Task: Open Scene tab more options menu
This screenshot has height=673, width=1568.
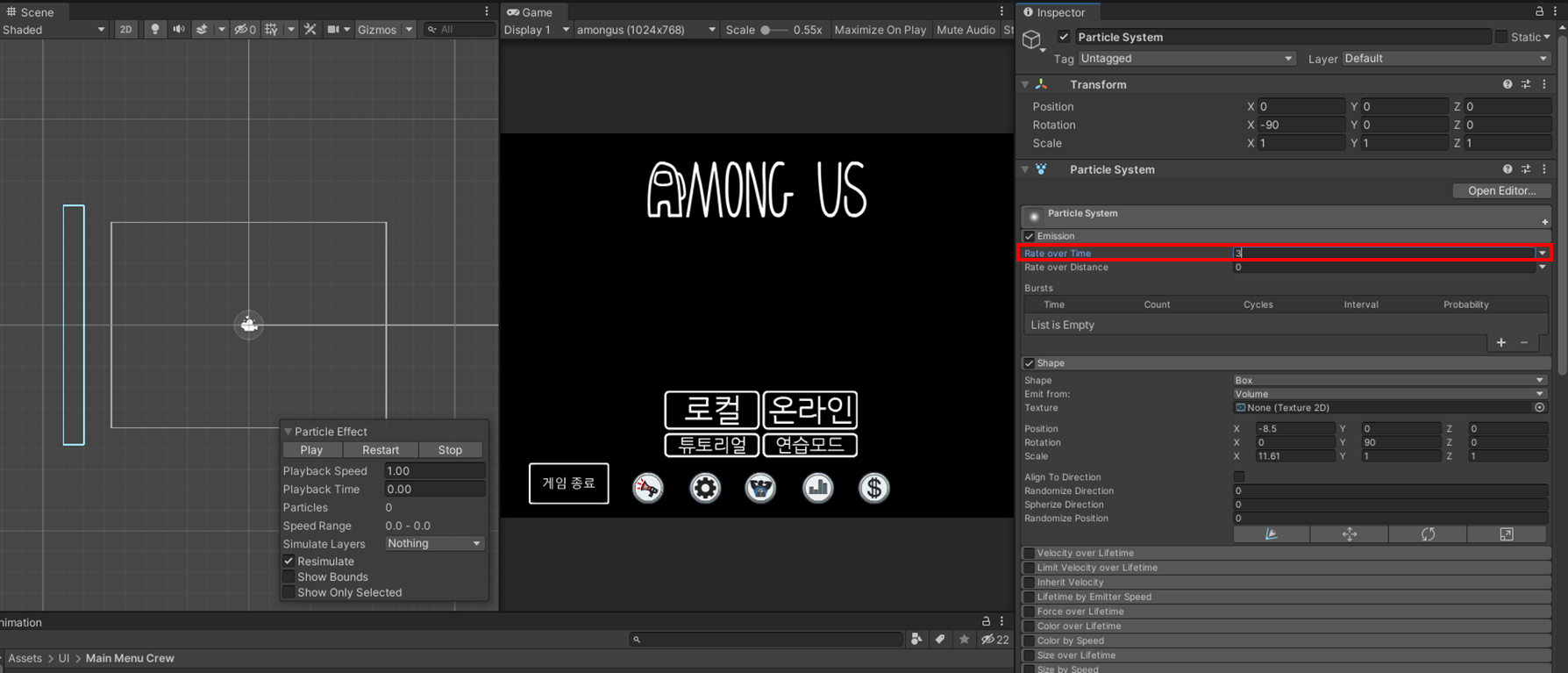Action: (x=487, y=11)
